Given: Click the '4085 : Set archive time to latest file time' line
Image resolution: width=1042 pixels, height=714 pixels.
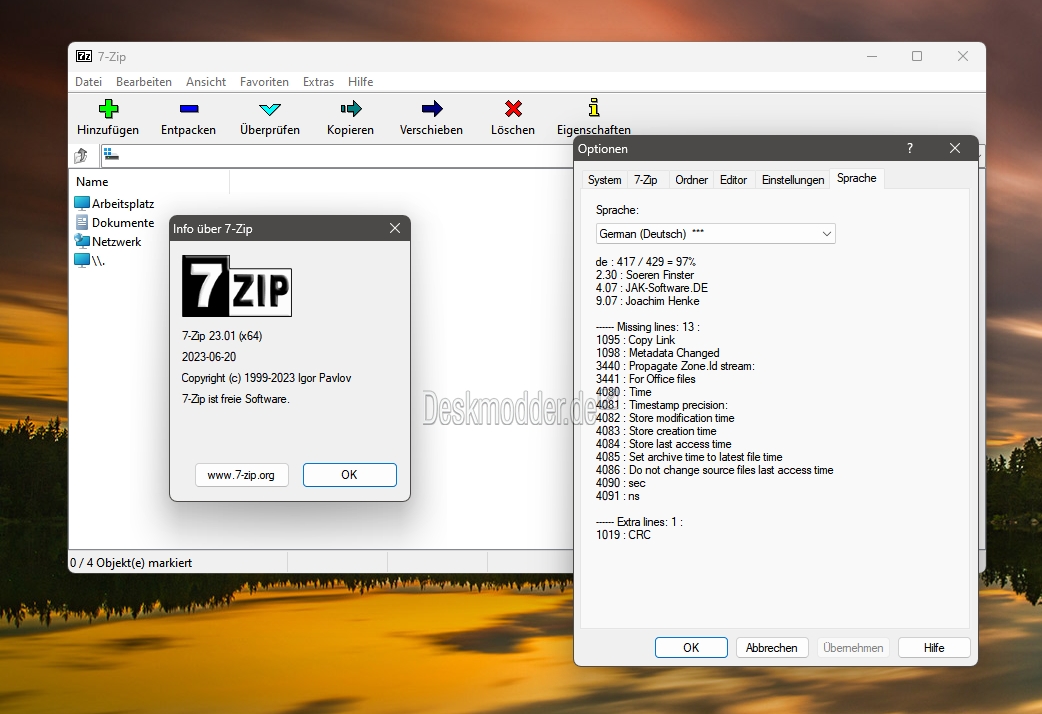Looking at the screenshot, I should click(x=689, y=457).
